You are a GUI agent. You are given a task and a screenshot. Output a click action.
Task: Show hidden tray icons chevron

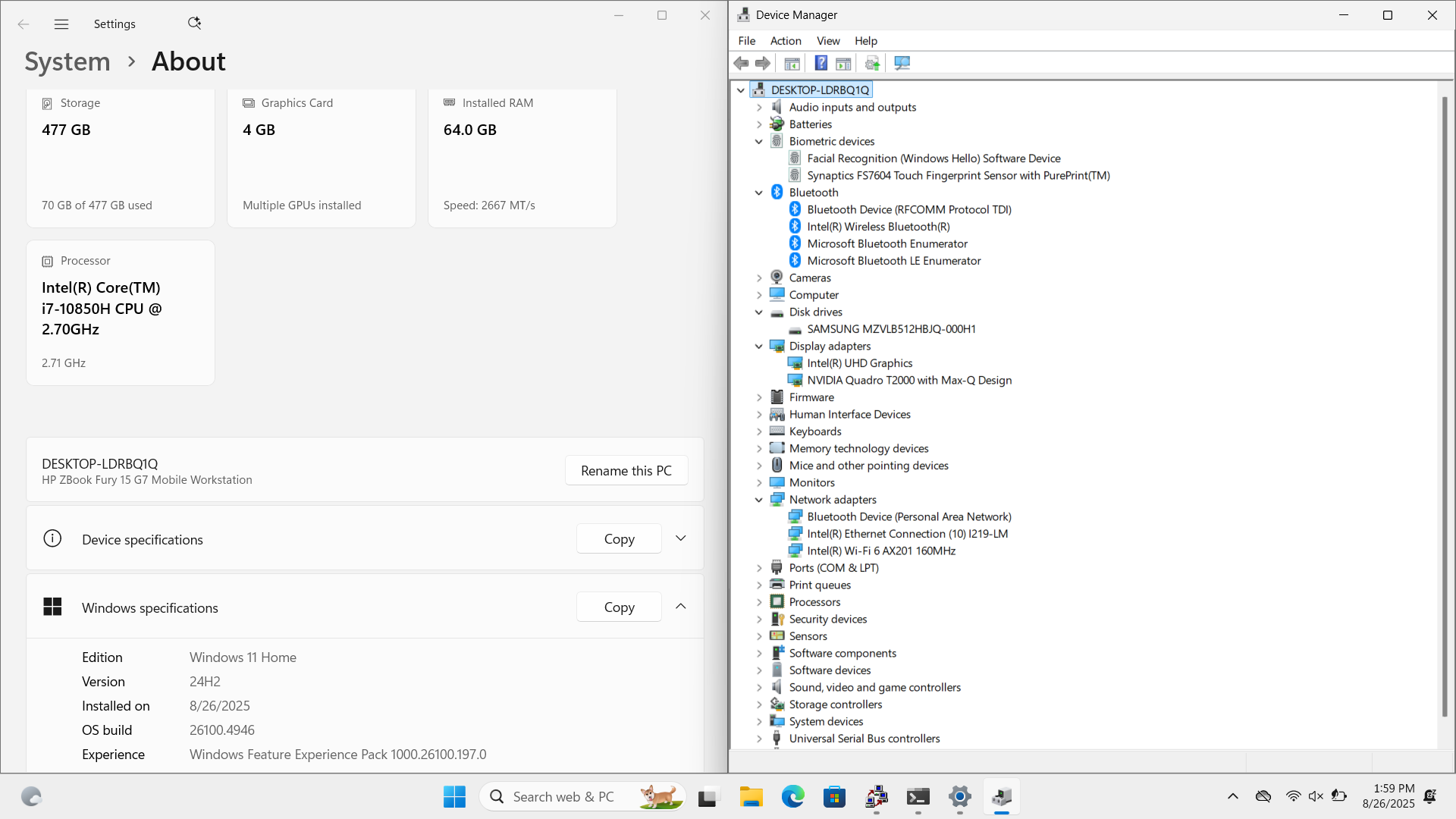click(x=1232, y=796)
